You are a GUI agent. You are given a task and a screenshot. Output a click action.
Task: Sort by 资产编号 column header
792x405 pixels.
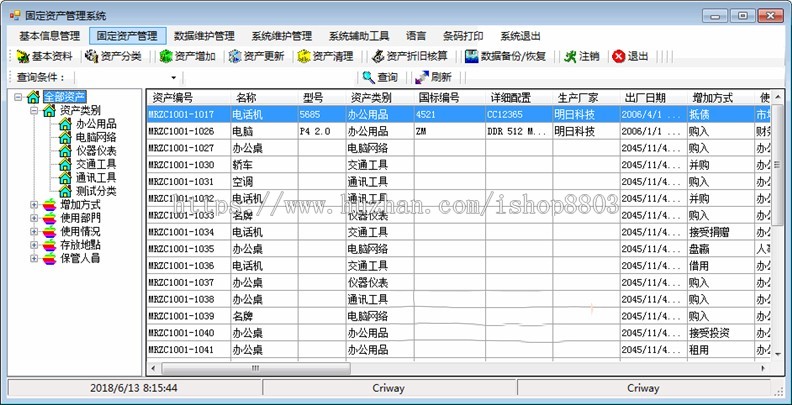click(188, 97)
